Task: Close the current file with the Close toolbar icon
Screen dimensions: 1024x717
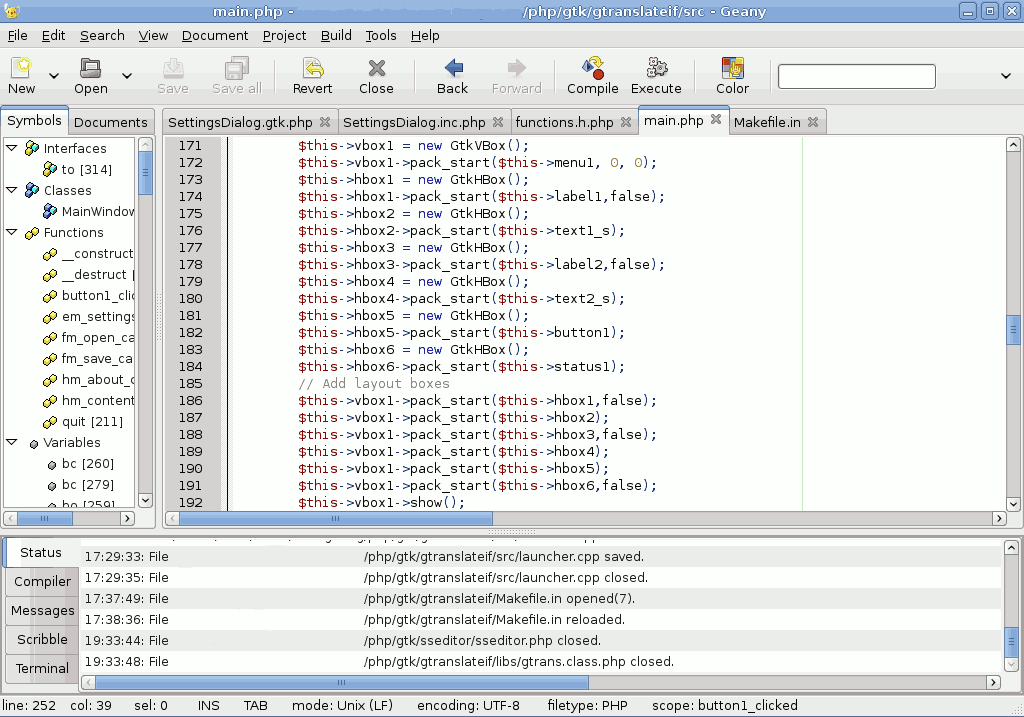Action: point(376,68)
